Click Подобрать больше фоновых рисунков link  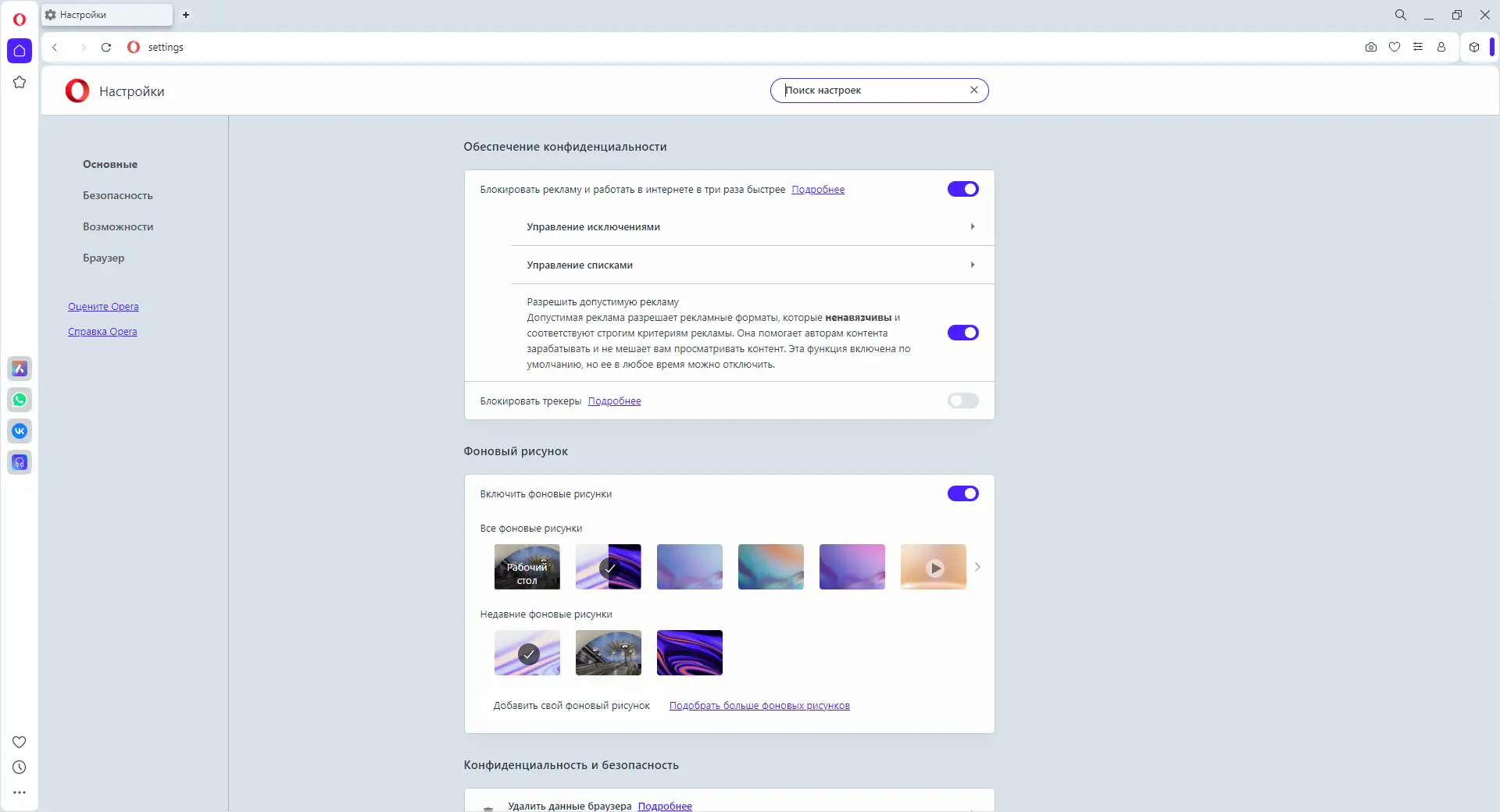point(759,706)
